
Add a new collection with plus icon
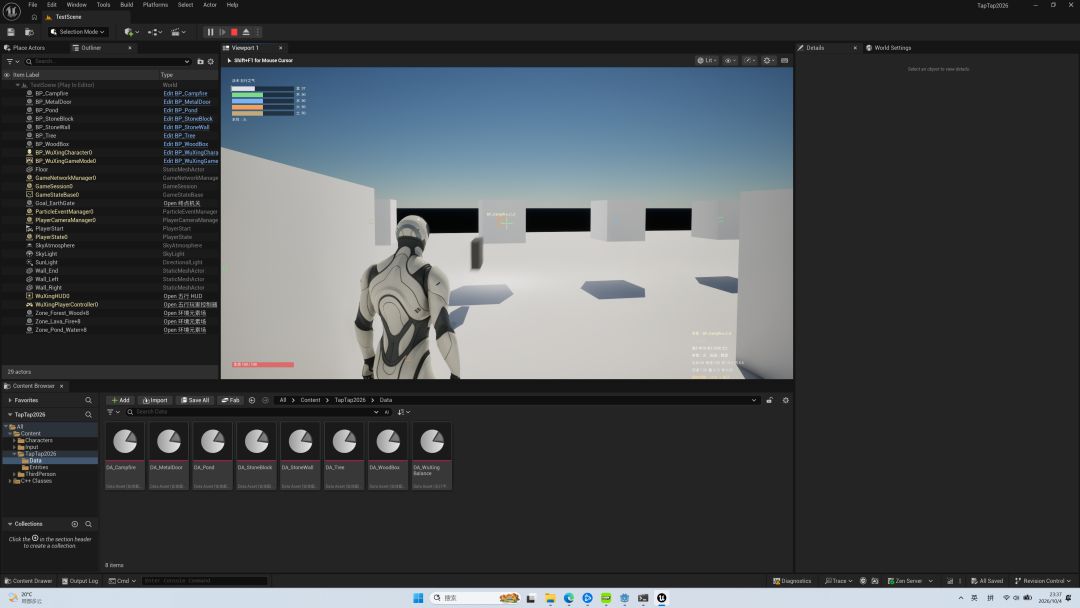point(75,524)
